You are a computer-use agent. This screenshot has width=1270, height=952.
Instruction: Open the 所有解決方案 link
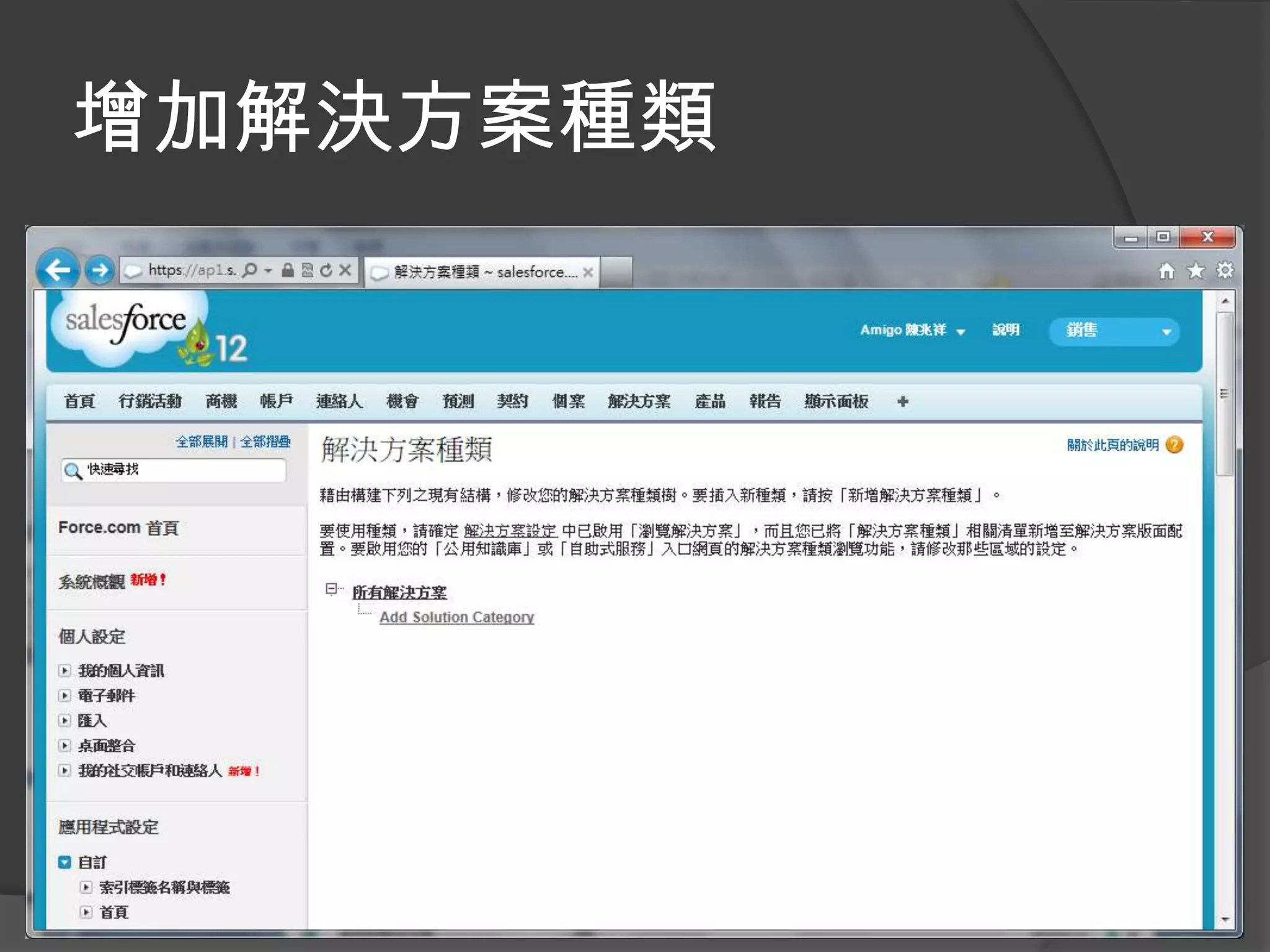pyautogui.click(x=399, y=593)
